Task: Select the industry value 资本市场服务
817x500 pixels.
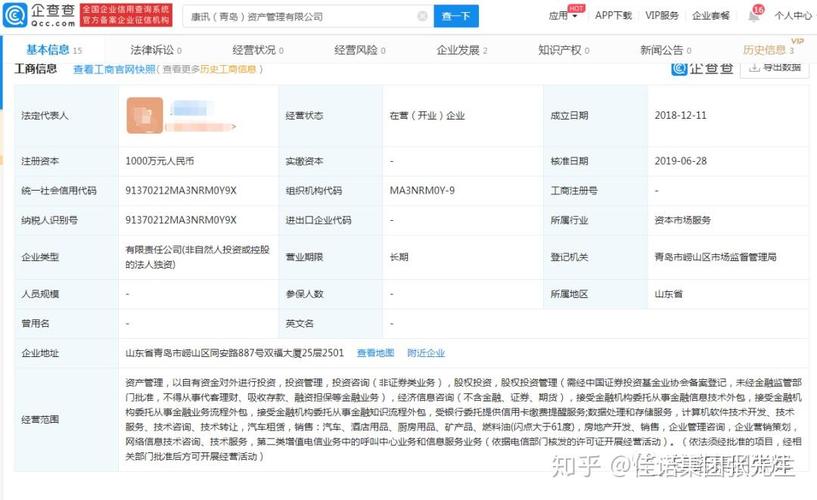Action: (x=683, y=220)
